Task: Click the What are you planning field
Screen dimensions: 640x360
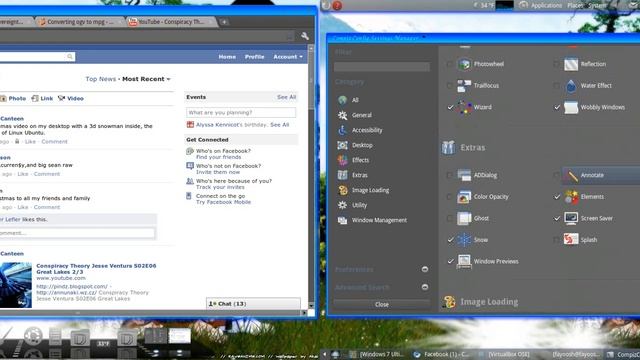Action: click(x=241, y=112)
